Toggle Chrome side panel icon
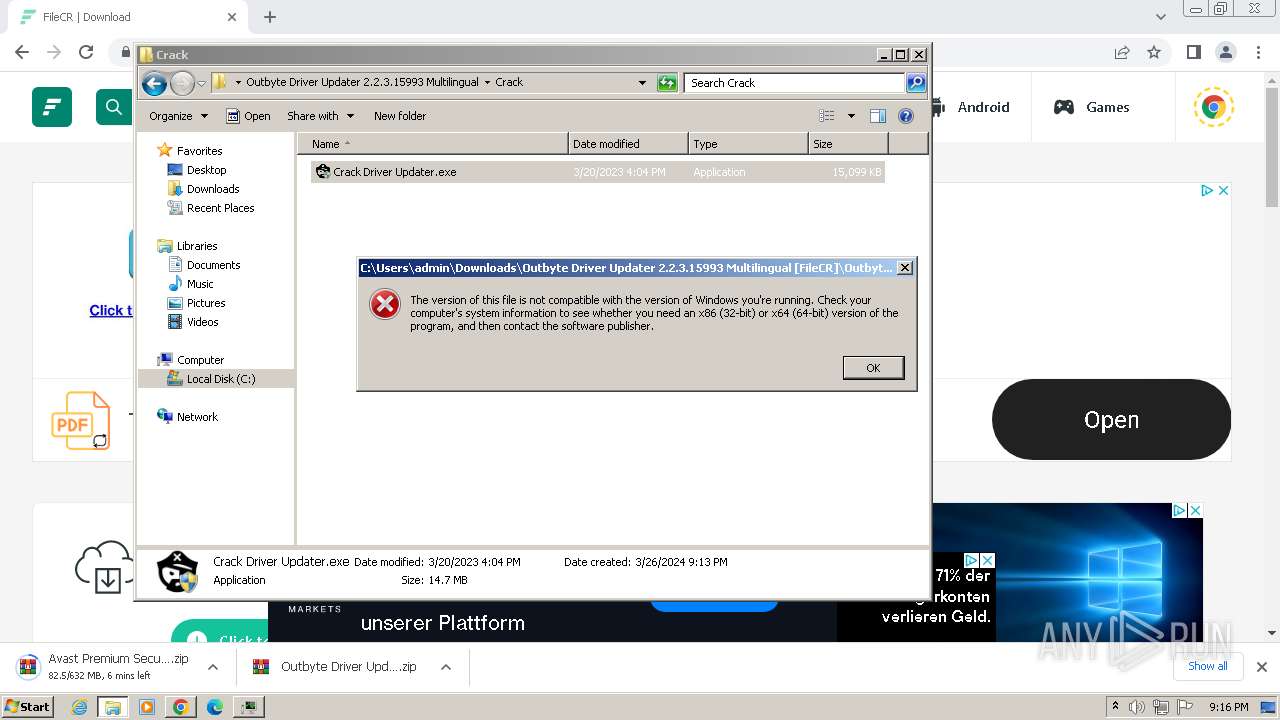The height and width of the screenshot is (720, 1280). pyautogui.click(x=1194, y=52)
